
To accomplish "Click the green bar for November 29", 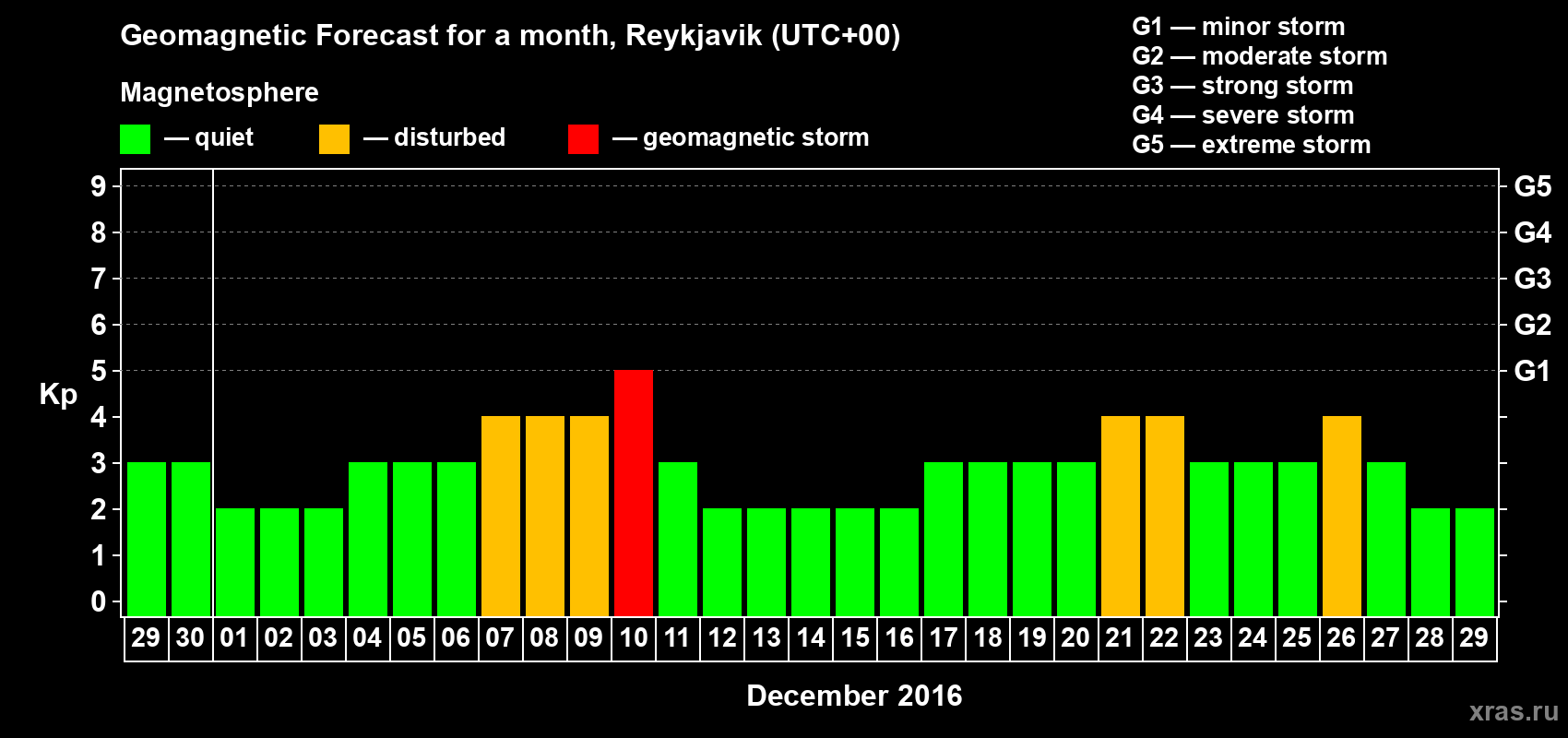I will click(147, 539).
